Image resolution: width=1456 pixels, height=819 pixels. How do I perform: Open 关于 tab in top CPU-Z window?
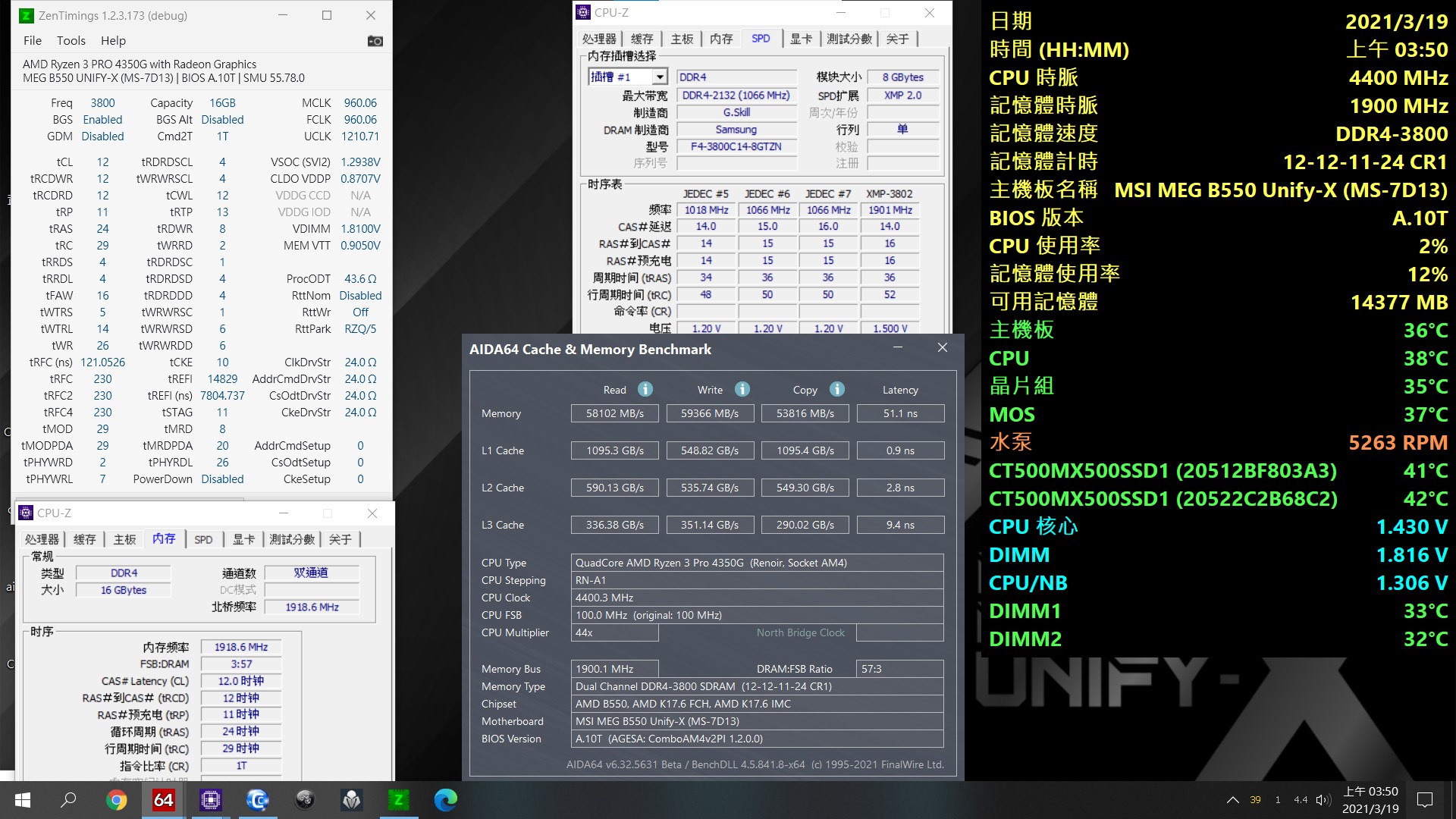point(897,39)
